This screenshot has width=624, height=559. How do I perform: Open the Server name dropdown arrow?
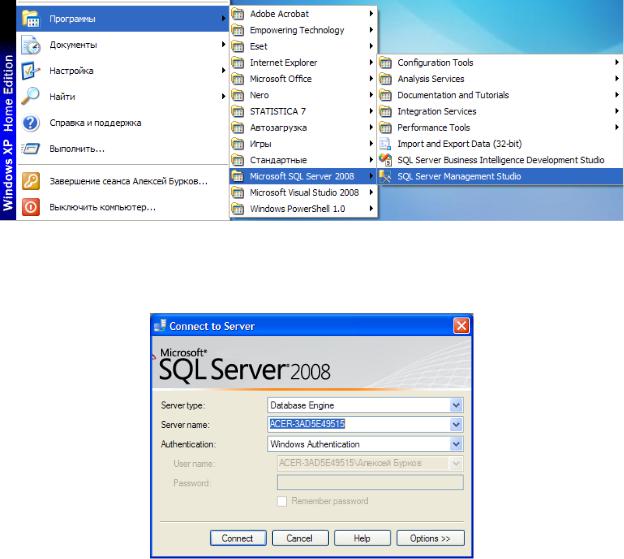456,425
